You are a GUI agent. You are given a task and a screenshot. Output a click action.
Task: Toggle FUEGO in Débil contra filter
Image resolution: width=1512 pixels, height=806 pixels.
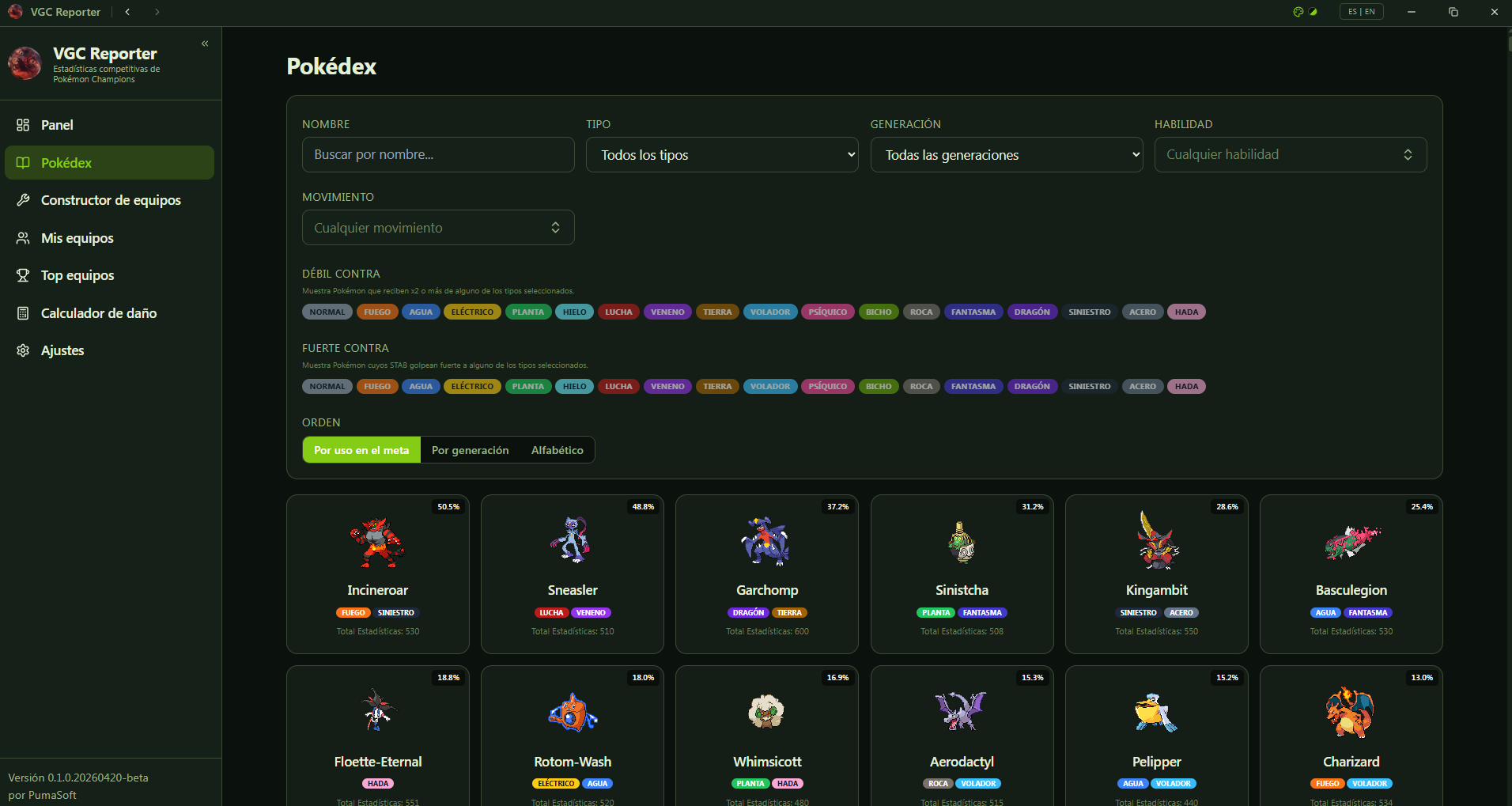377,312
